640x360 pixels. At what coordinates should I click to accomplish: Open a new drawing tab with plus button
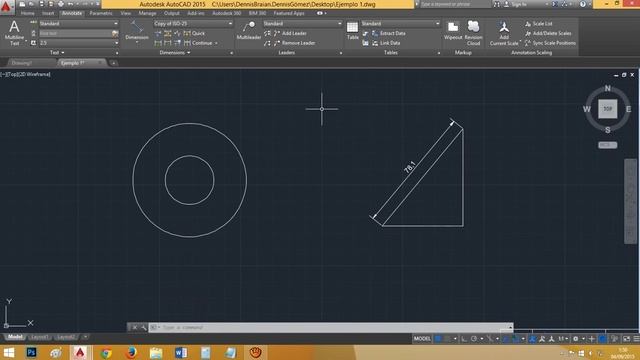pos(113,63)
